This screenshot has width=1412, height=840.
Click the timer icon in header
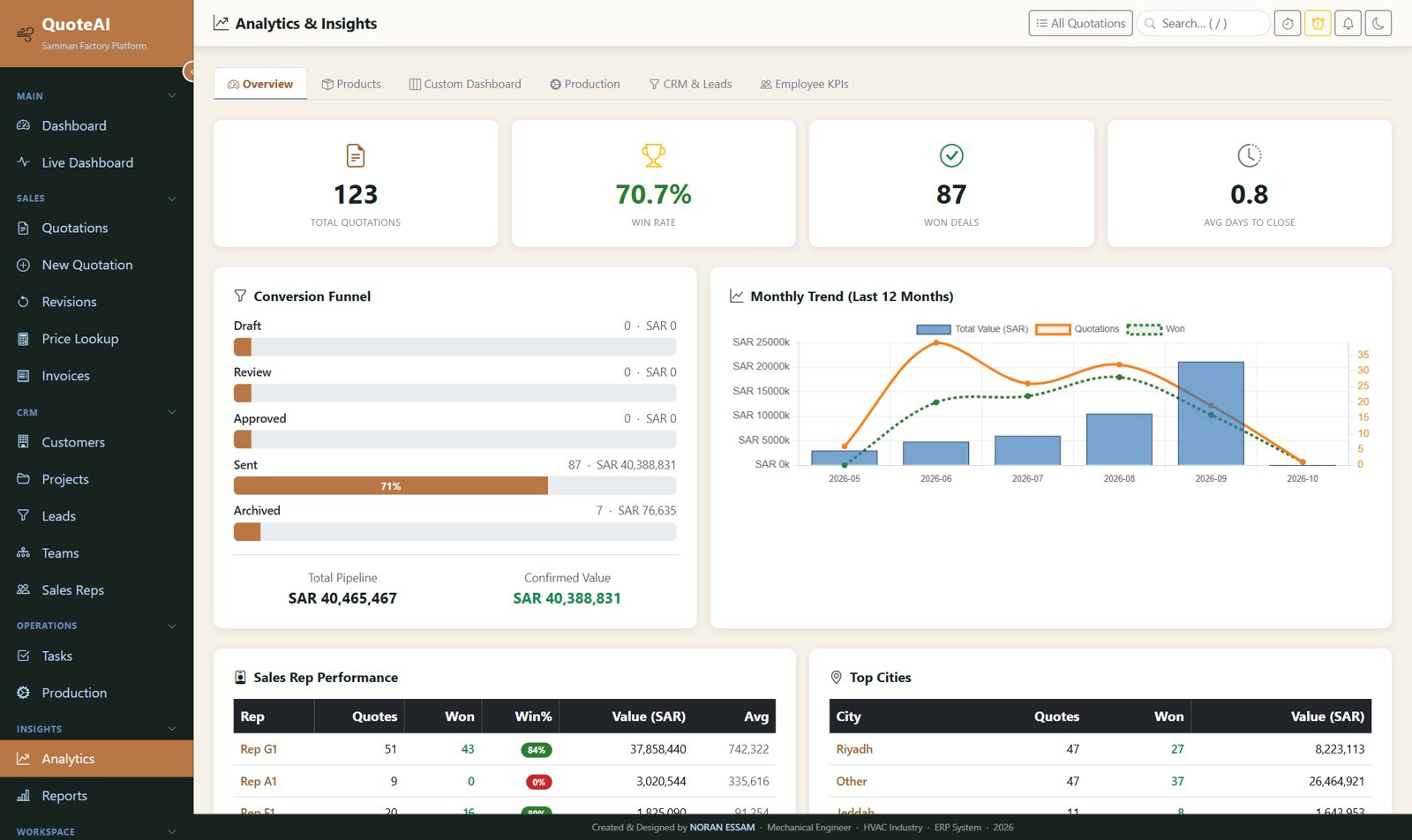pos(1288,24)
